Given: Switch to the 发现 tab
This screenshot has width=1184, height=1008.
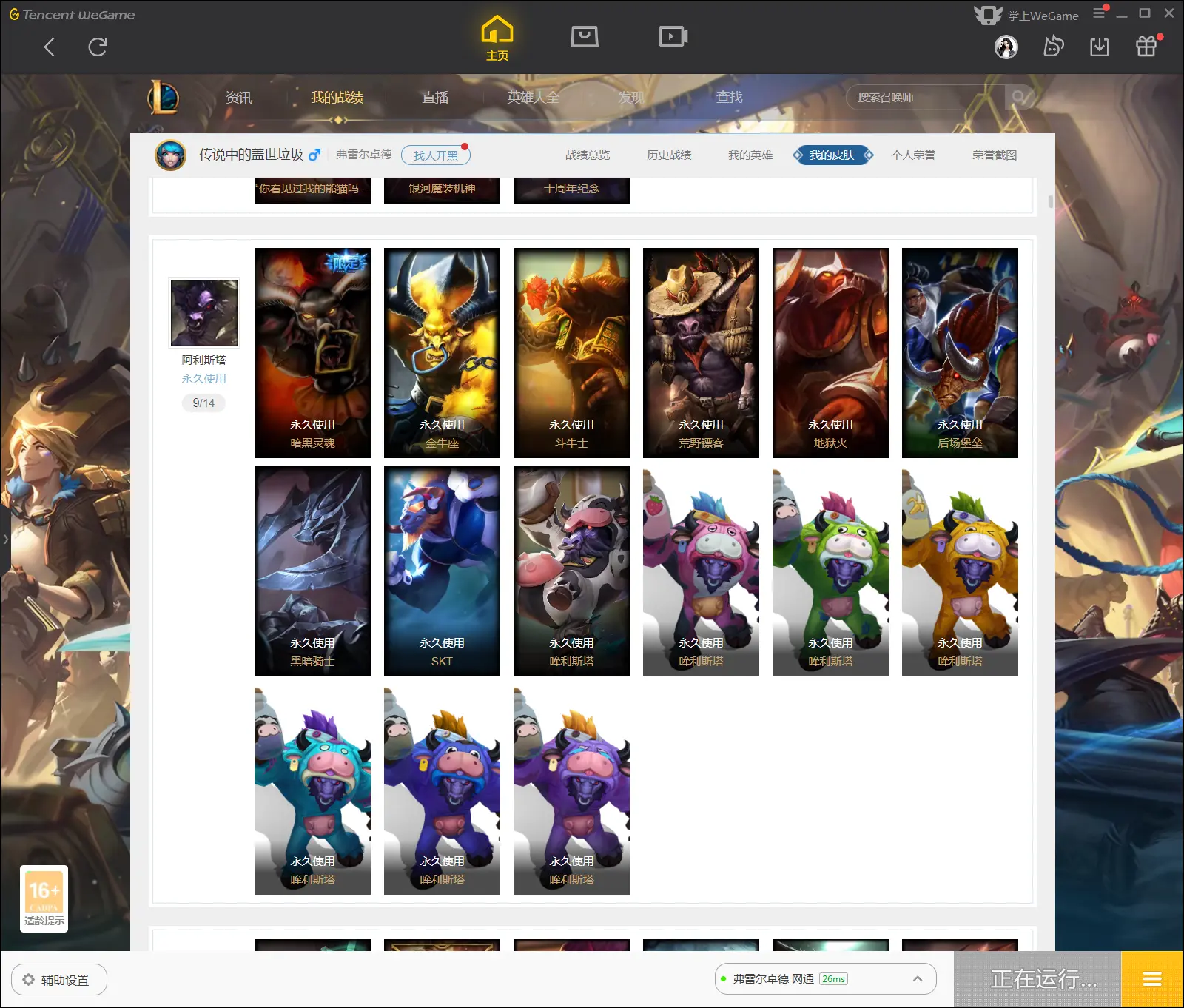Looking at the screenshot, I should click(x=631, y=98).
